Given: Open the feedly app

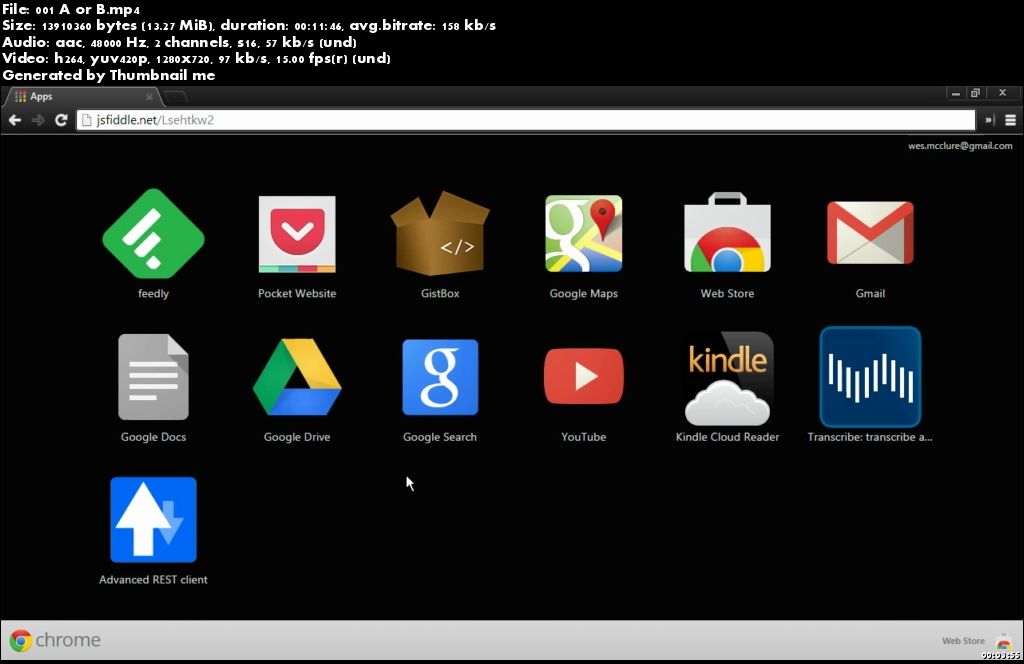Looking at the screenshot, I should point(153,234).
